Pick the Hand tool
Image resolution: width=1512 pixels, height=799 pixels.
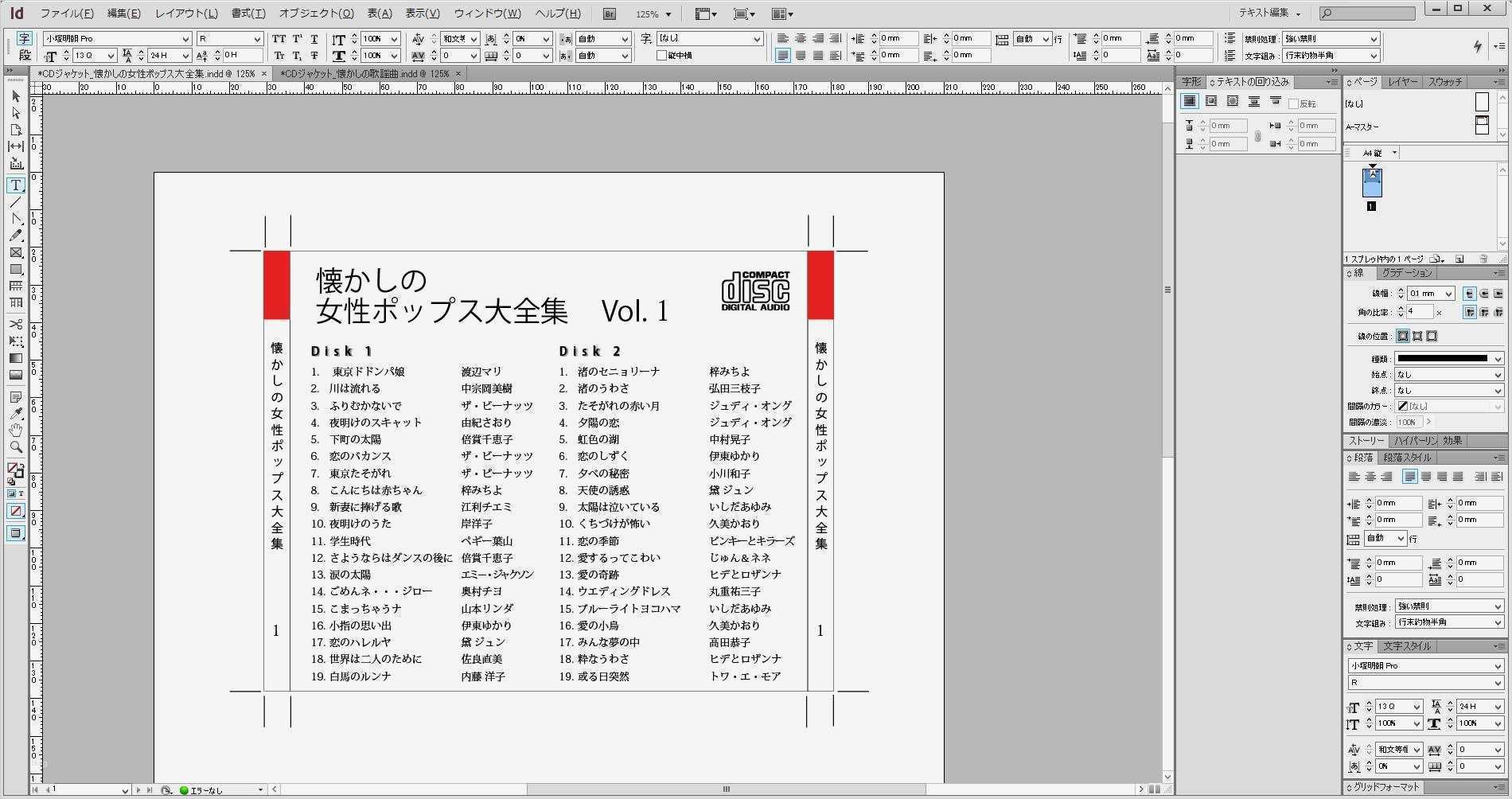pos(15,430)
